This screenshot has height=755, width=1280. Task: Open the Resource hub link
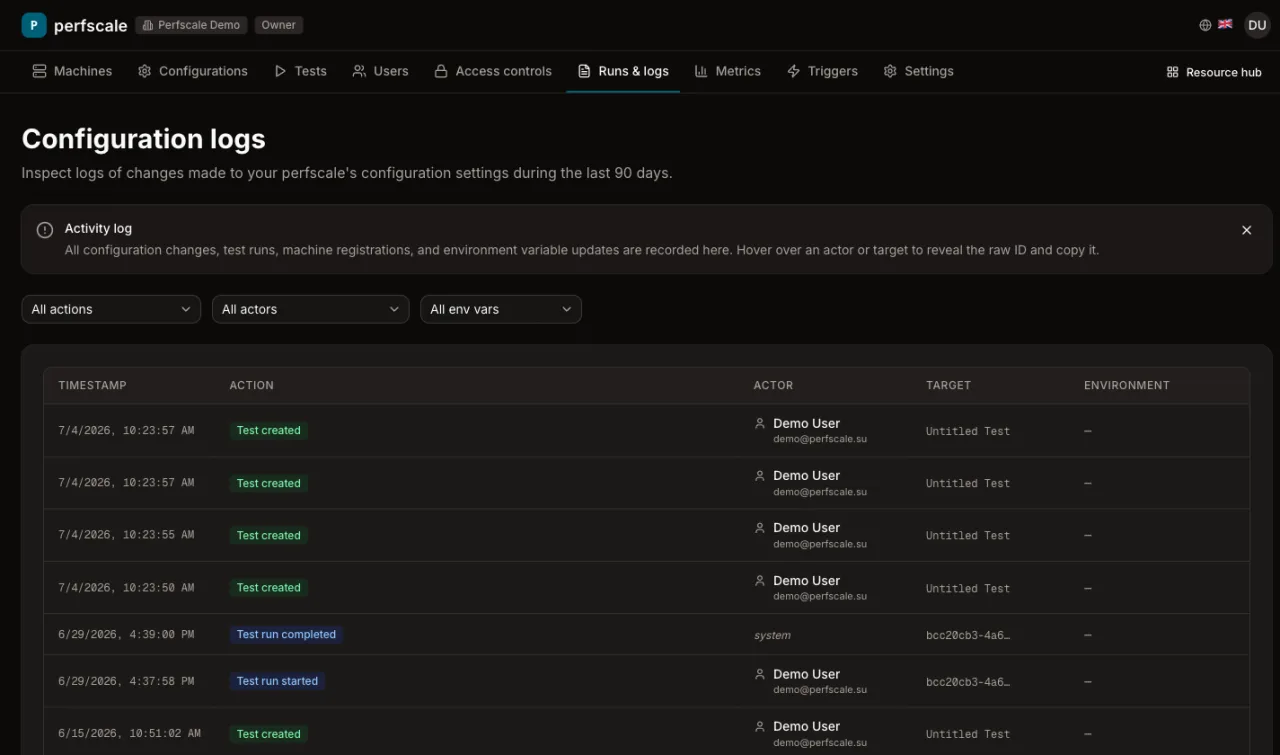coord(1214,72)
